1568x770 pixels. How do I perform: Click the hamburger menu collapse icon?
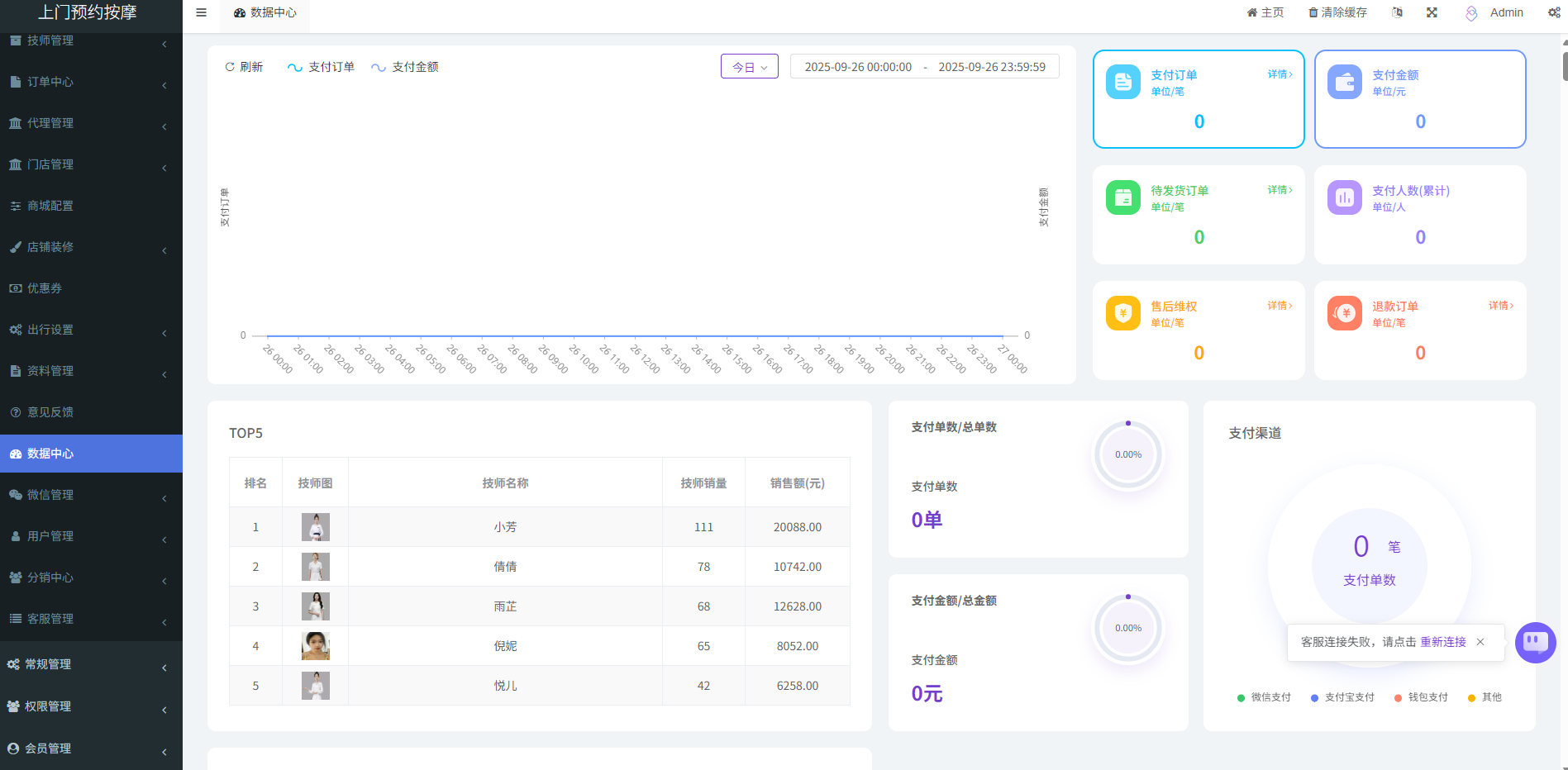click(201, 12)
